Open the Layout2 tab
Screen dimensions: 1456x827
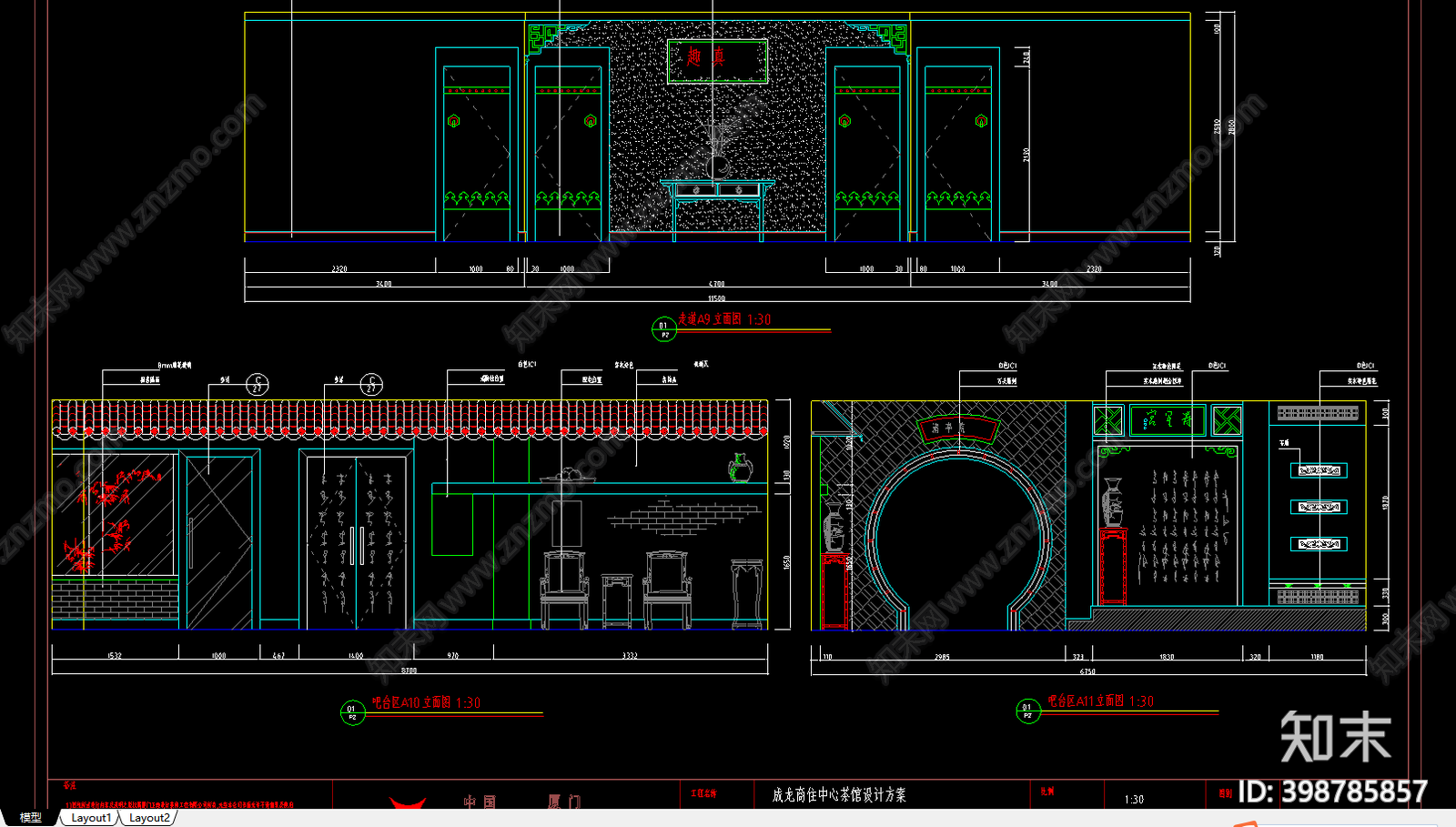point(148,818)
